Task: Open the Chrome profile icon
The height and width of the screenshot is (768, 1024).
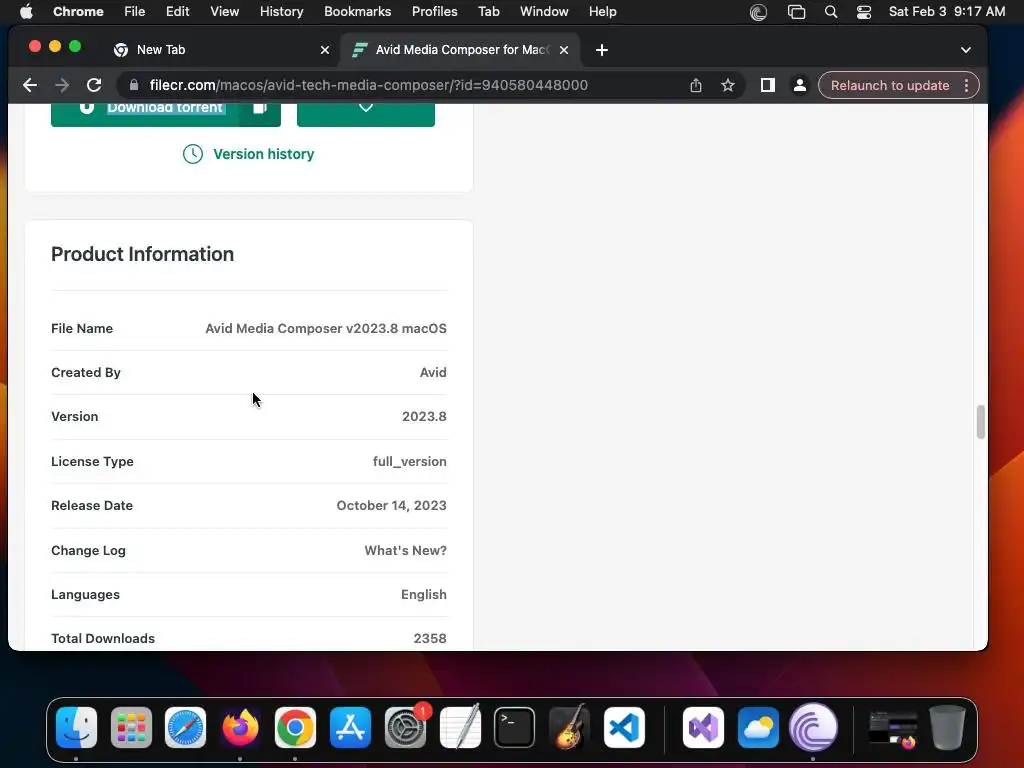Action: [799, 85]
